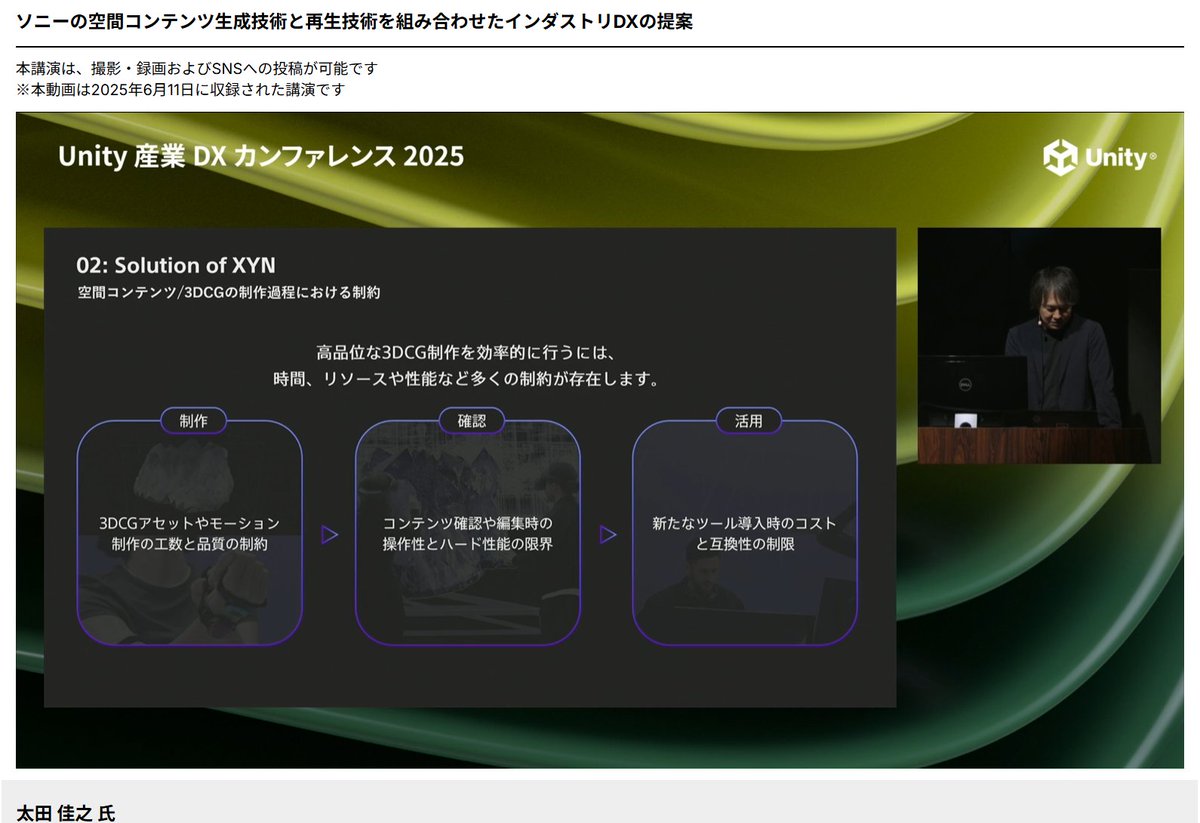The width and height of the screenshot is (1200, 823).
Task: Click the 確認 pill label
Action: (x=472, y=421)
